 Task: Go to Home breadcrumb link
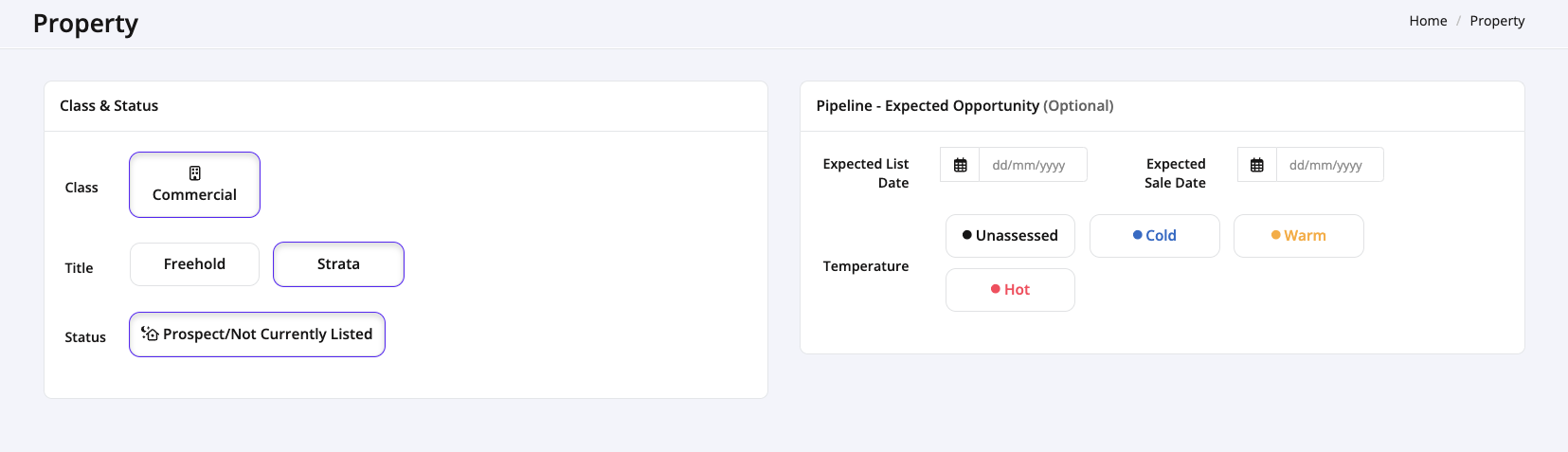pos(1428,21)
